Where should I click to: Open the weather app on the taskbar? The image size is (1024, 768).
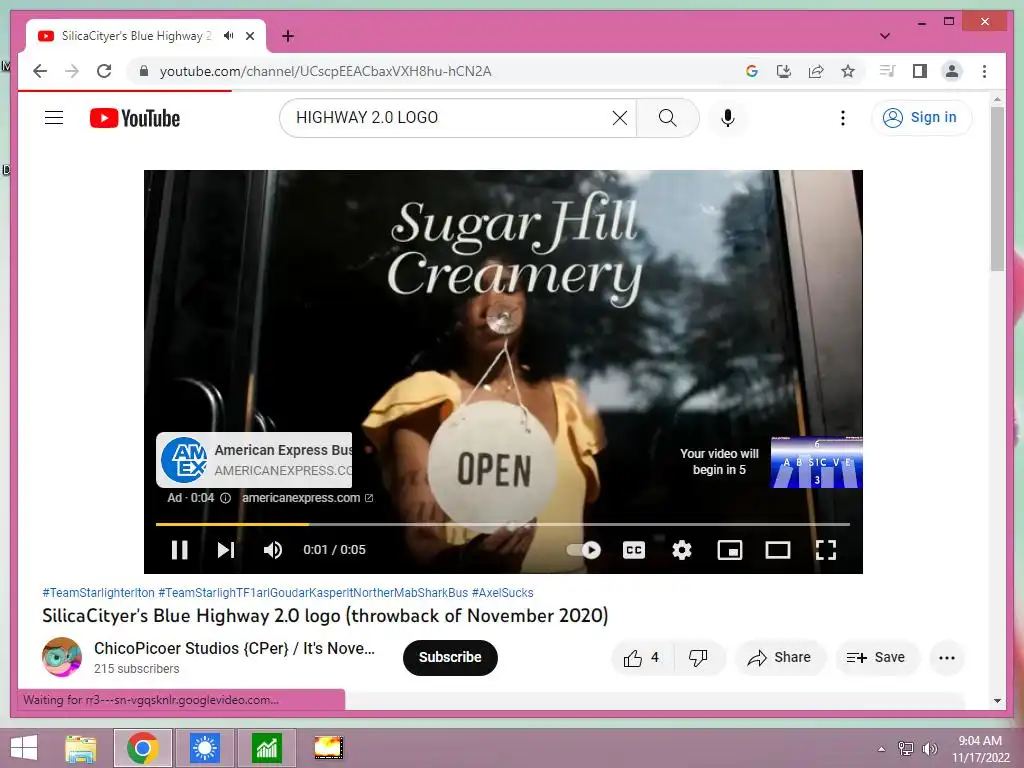point(204,748)
